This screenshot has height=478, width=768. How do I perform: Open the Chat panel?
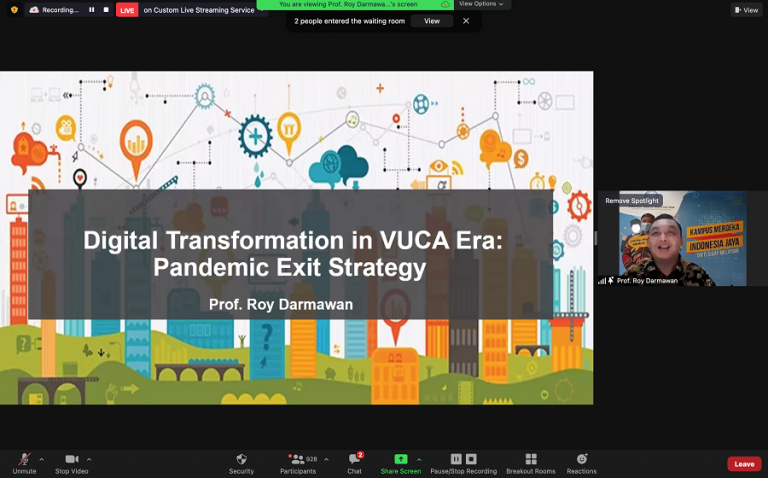point(355,463)
